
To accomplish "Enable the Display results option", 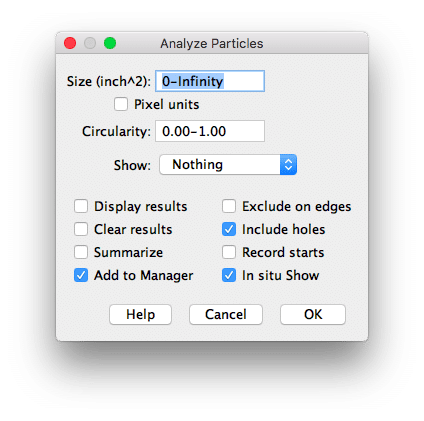I will pyautogui.click(x=81, y=206).
